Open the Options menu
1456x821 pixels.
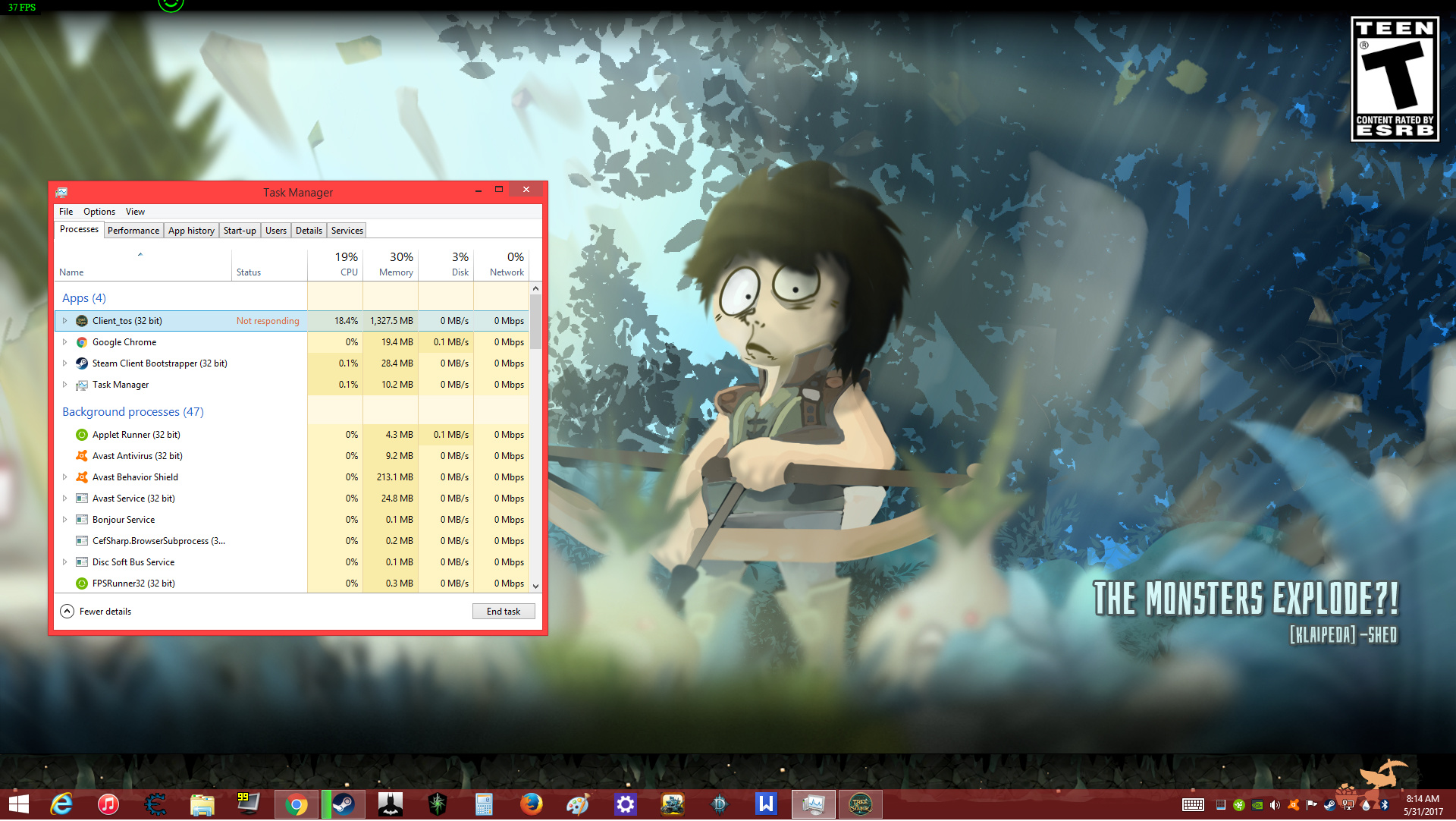coord(99,212)
